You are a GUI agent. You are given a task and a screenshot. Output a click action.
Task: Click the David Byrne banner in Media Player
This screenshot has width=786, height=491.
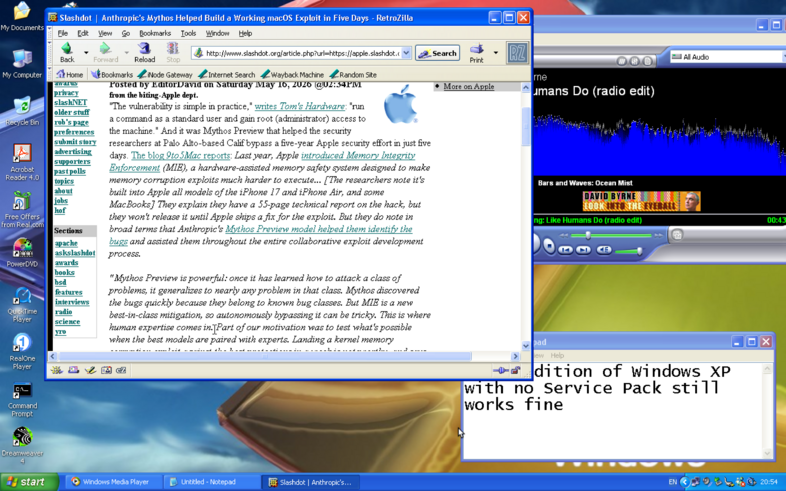point(641,201)
